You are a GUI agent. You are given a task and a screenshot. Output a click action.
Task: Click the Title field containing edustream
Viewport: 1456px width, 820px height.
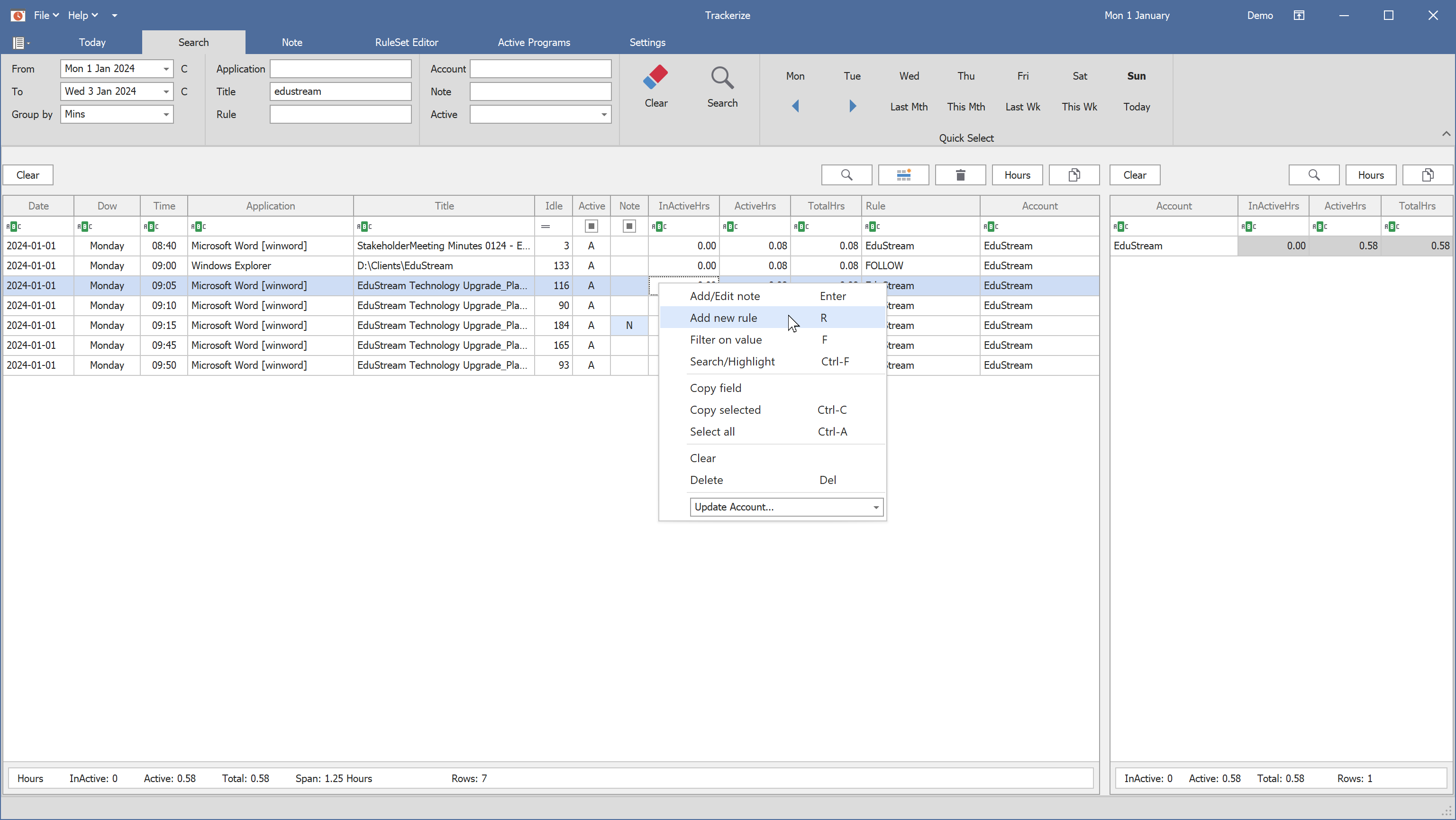tap(340, 91)
